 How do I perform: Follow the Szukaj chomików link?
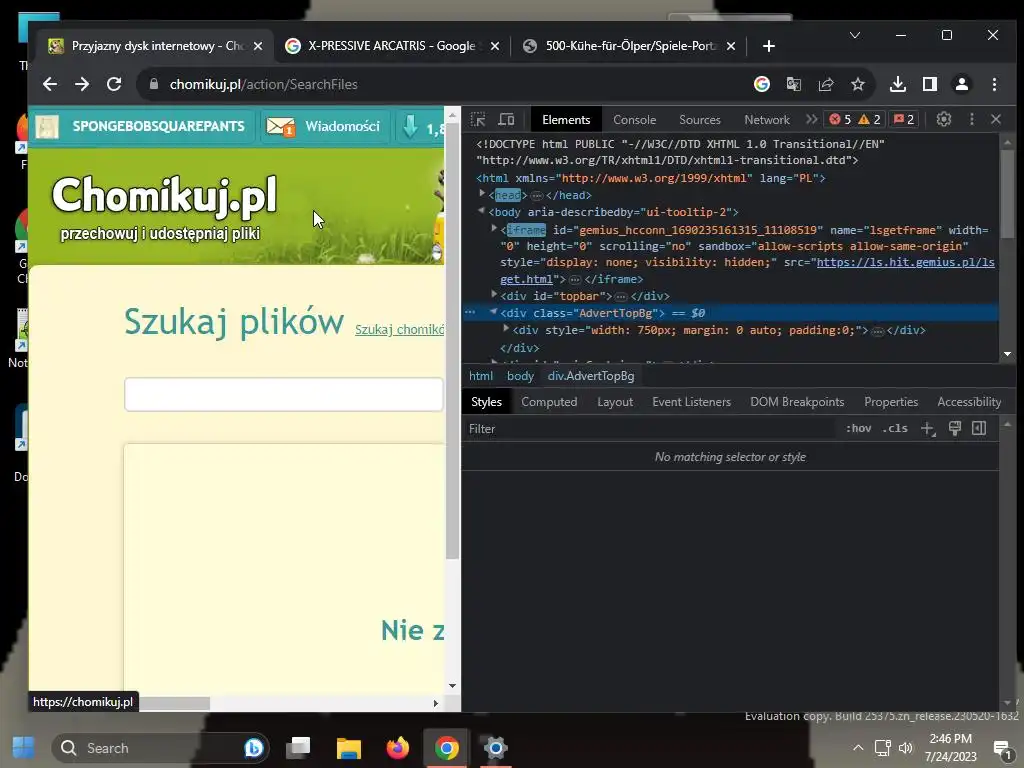tap(400, 329)
